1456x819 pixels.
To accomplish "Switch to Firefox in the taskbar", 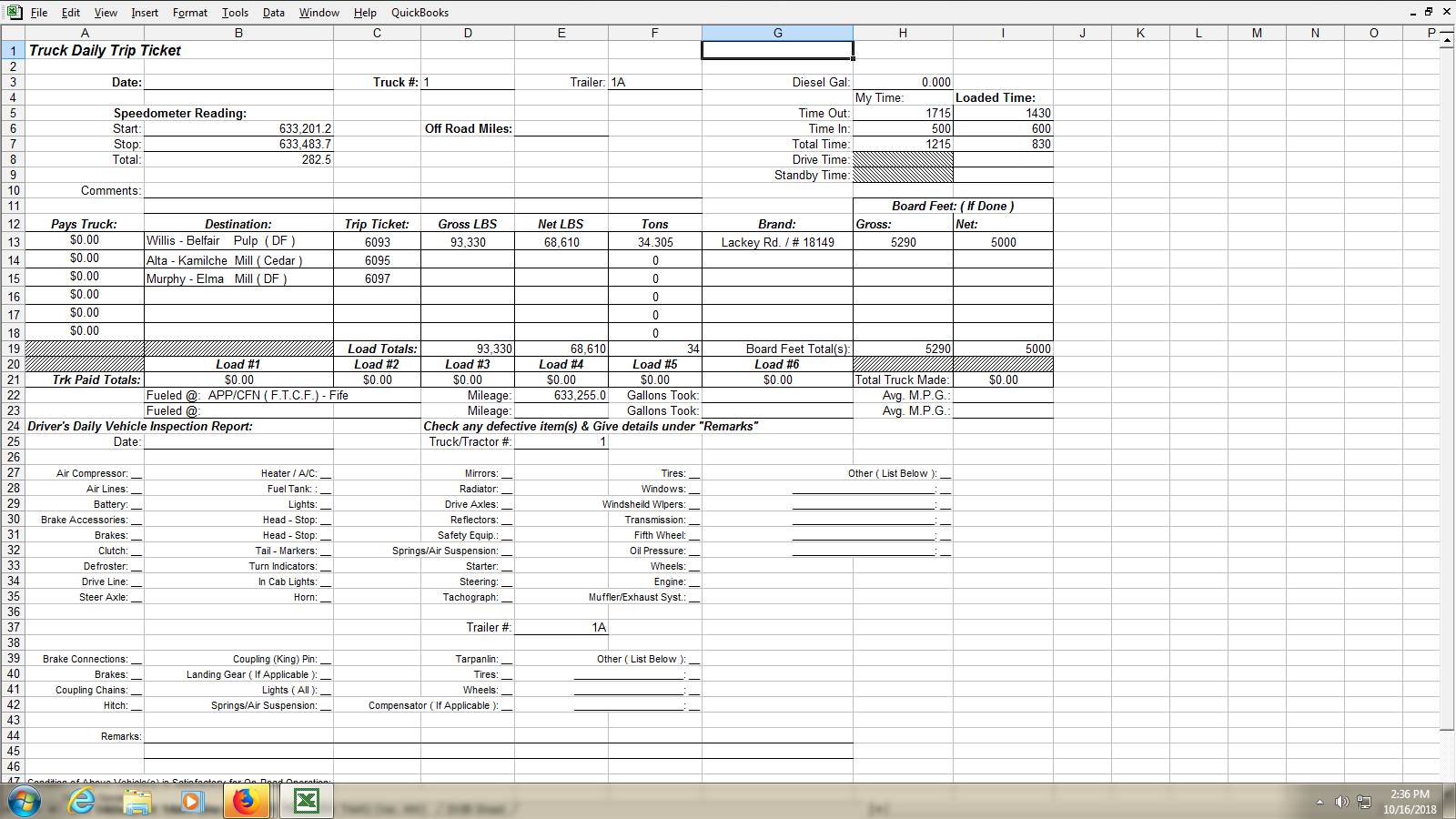I will tap(246, 802).
